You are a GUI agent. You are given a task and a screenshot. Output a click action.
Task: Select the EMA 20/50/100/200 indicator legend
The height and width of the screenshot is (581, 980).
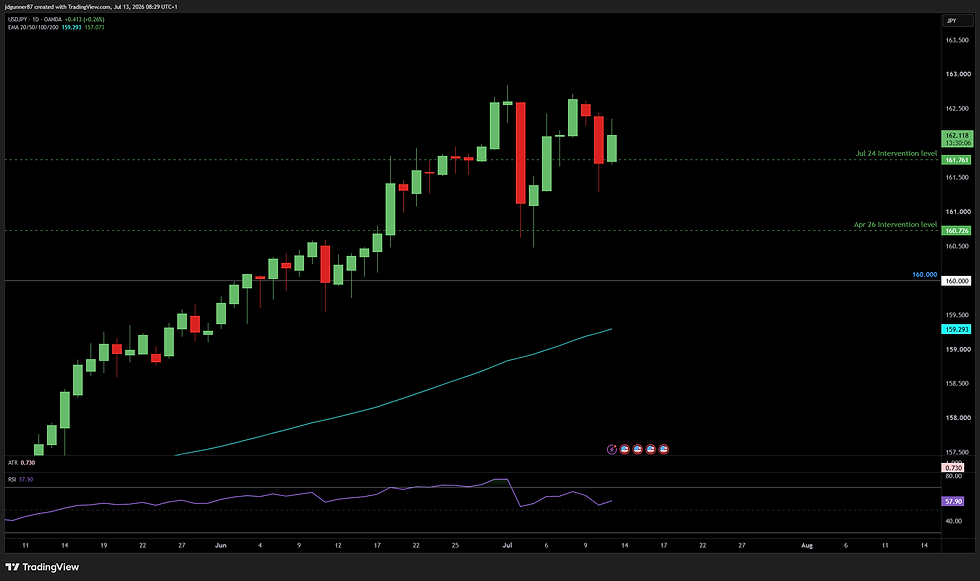pos(33,27)
